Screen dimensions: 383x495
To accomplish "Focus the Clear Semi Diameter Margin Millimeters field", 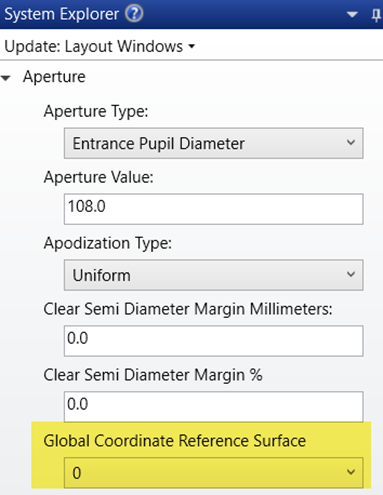I will (214, 341).
